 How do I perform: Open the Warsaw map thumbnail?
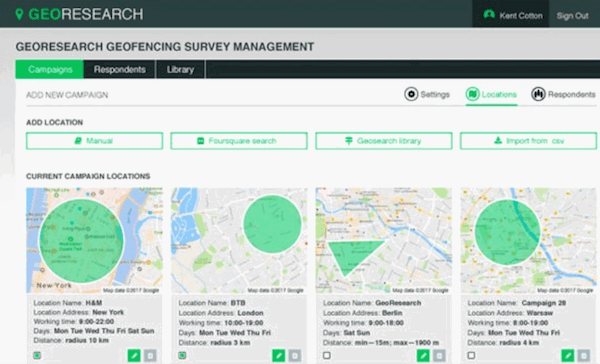click(528, 240)
